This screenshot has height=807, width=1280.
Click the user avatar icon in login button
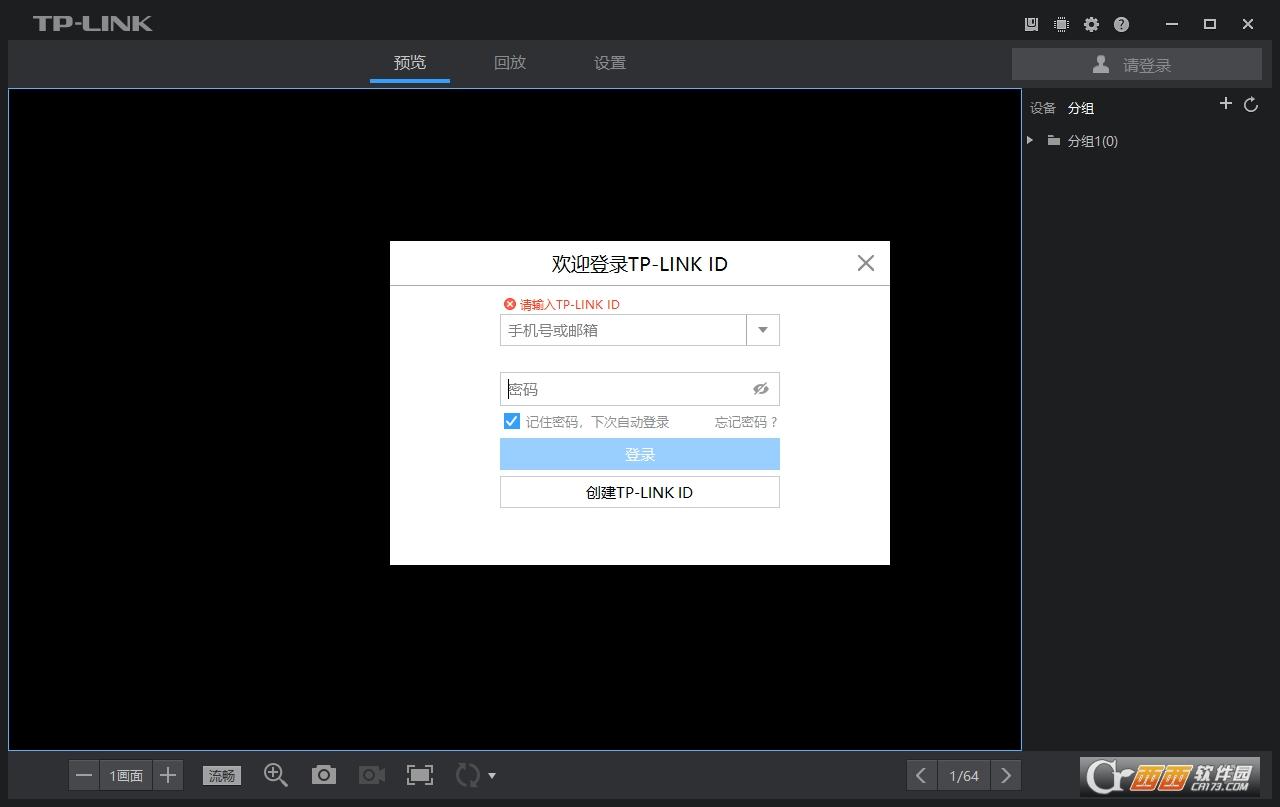tap(1101, 64)
